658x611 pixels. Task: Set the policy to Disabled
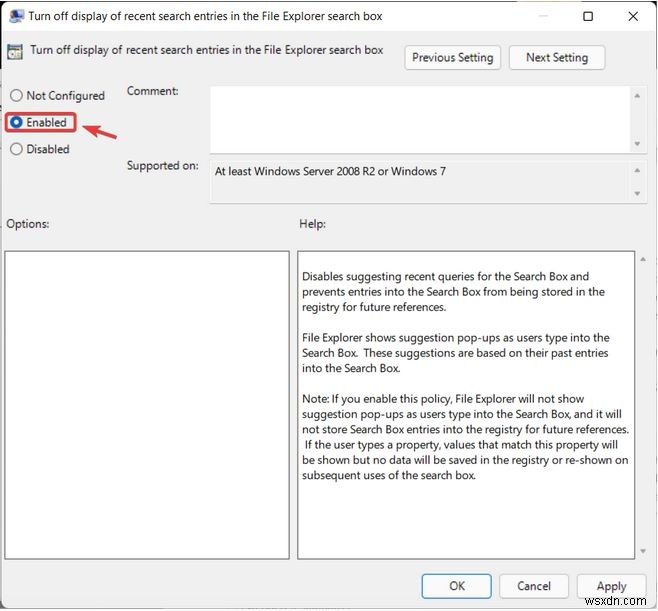[x=16, y=150]
